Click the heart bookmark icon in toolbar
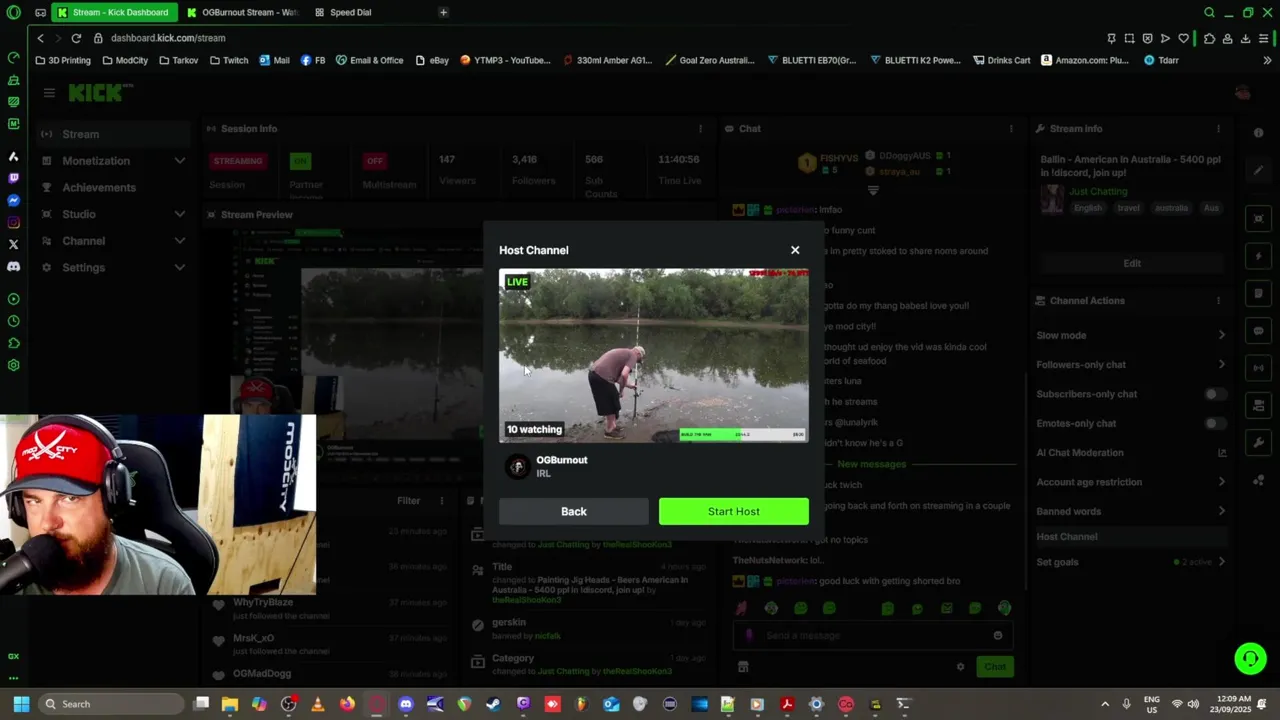This screenshot has height=720, width=1280. click(x=1184, y=38)
